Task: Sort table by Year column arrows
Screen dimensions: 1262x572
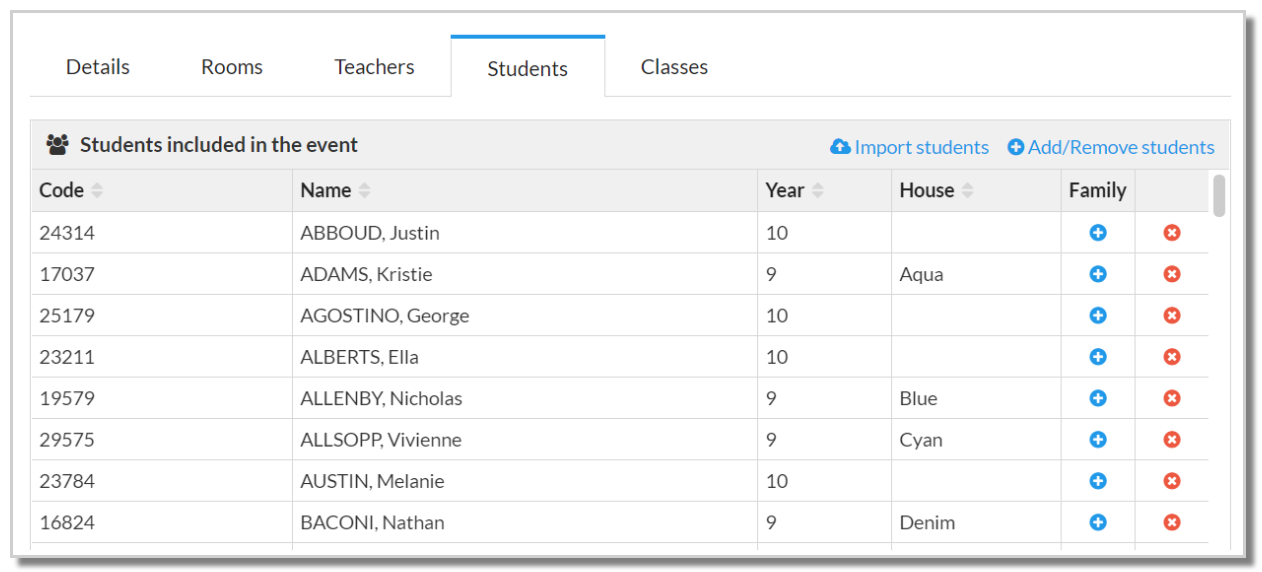Action: (x=818, y=191)
